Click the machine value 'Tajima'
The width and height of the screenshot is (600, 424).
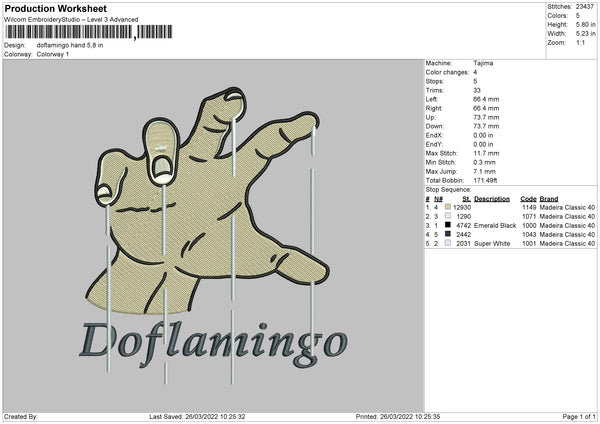483,63
